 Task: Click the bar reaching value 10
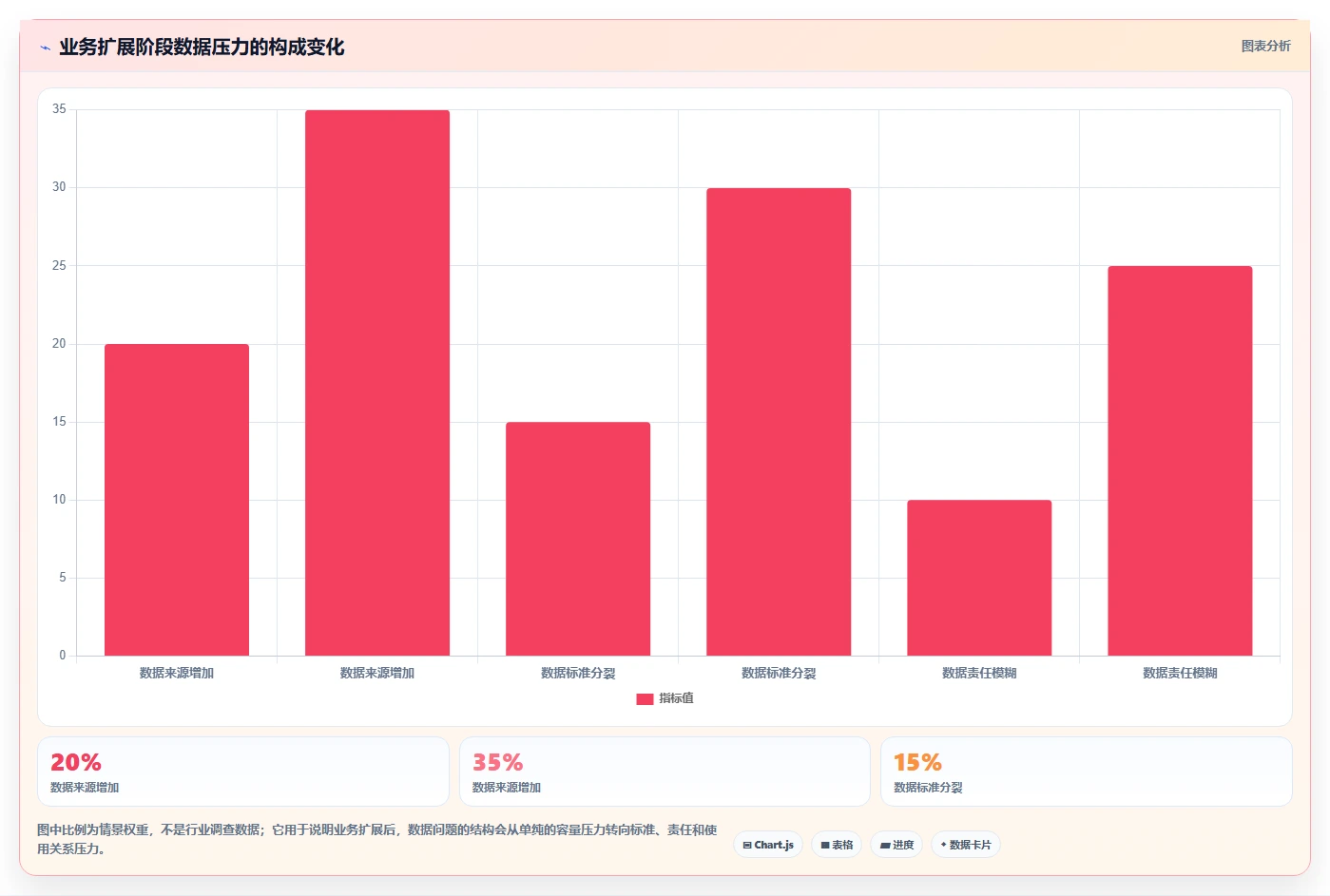979,578
